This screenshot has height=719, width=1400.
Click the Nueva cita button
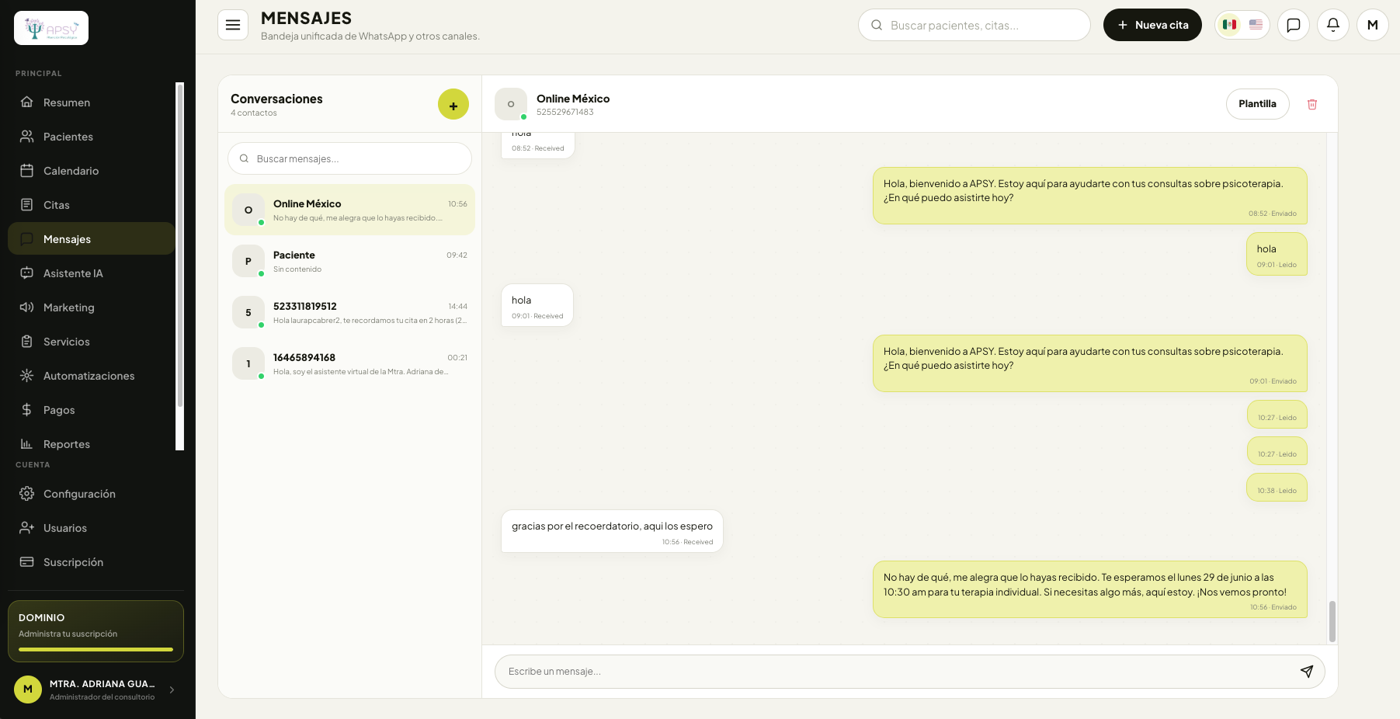pyautogui.click(x=1152, y=25)
